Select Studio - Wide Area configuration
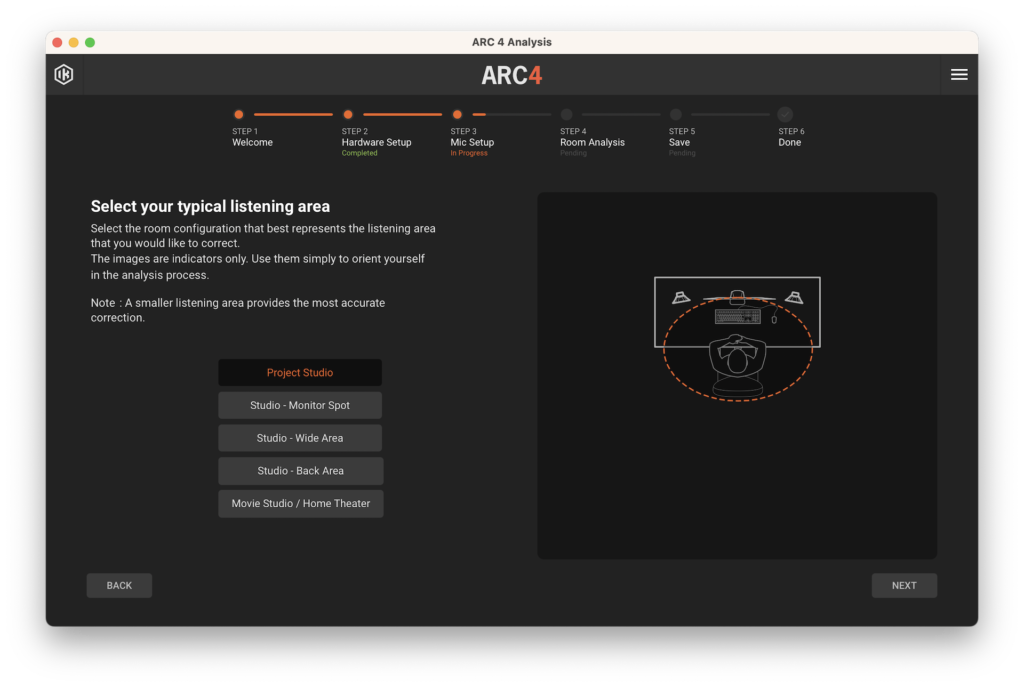The width and height of the screenshot is (1024, 687). pos(300,438)
